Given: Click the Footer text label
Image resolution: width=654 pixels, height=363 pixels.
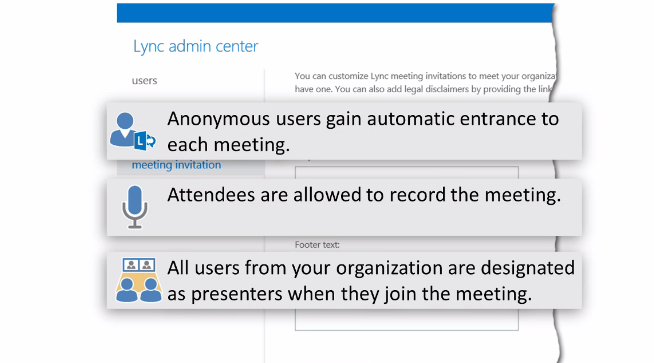Looking at the screenshot, I should [317, 245].
